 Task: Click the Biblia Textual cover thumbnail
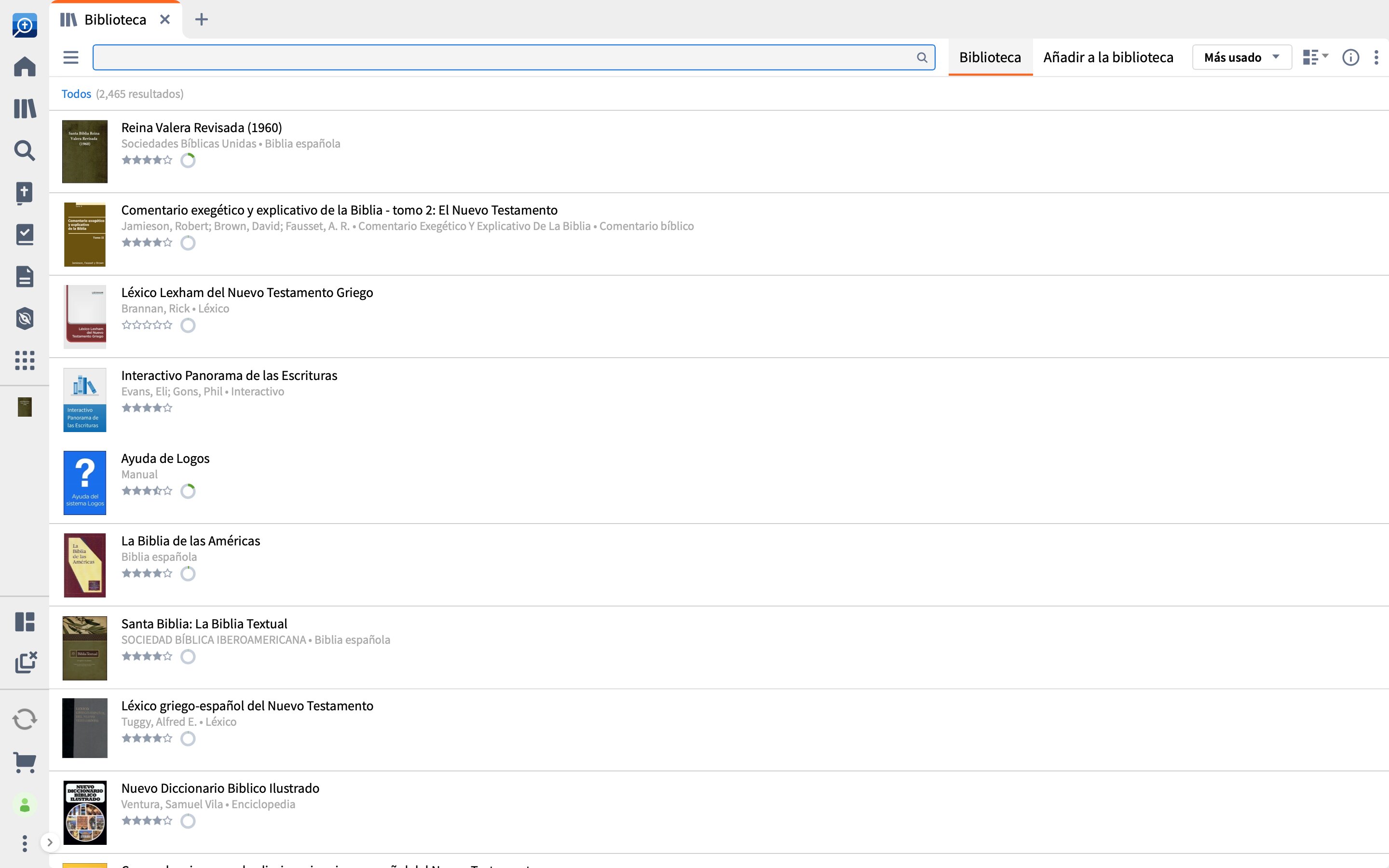85,648
